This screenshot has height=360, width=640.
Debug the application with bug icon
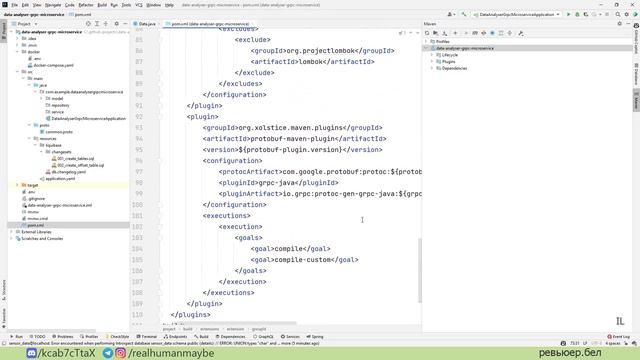point(577,14)
